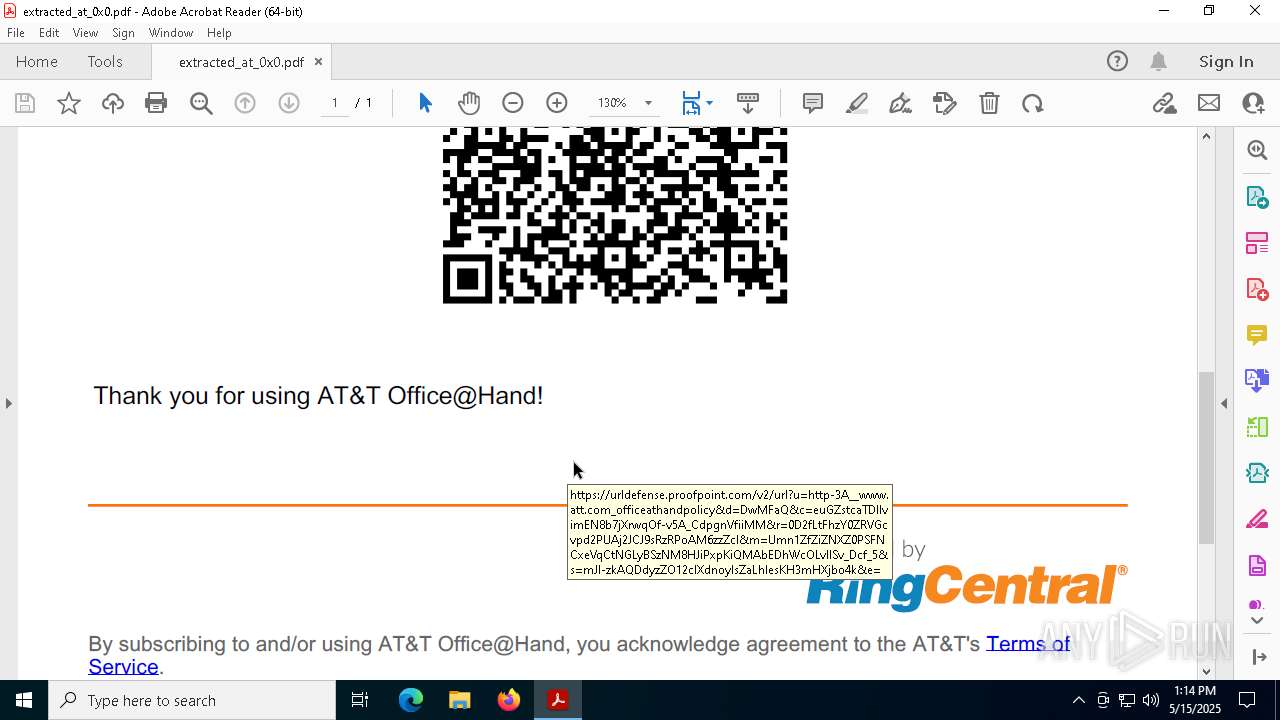Expand the left navigation pane

(9, 403)
